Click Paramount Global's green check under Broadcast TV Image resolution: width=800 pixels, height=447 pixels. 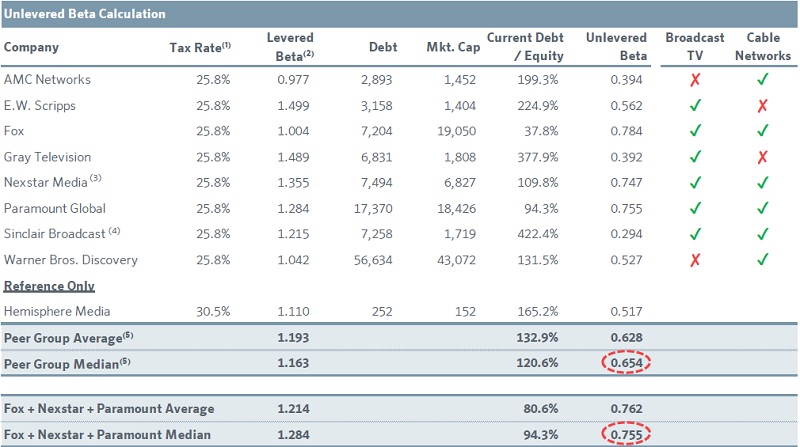coord(691,208)
